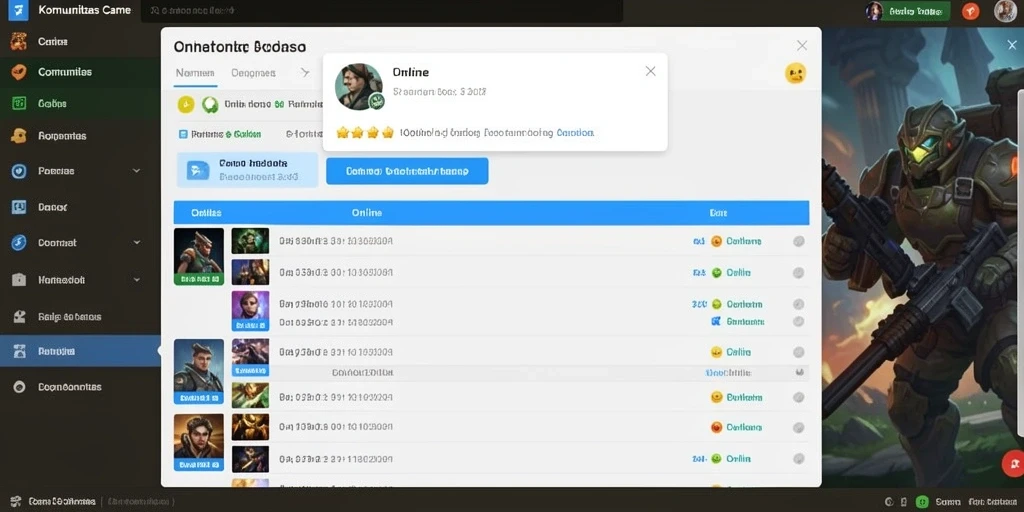Toggle the dark circle in the shaded list row
1024x512 pixels.
(x=799, y=372)
